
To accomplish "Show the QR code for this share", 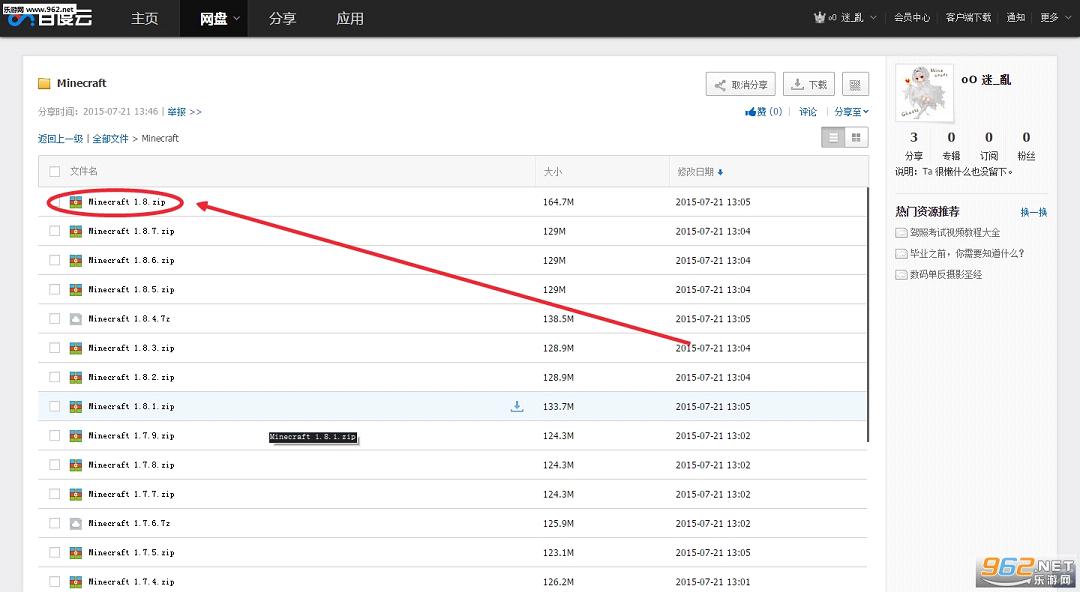I will 855,85.
